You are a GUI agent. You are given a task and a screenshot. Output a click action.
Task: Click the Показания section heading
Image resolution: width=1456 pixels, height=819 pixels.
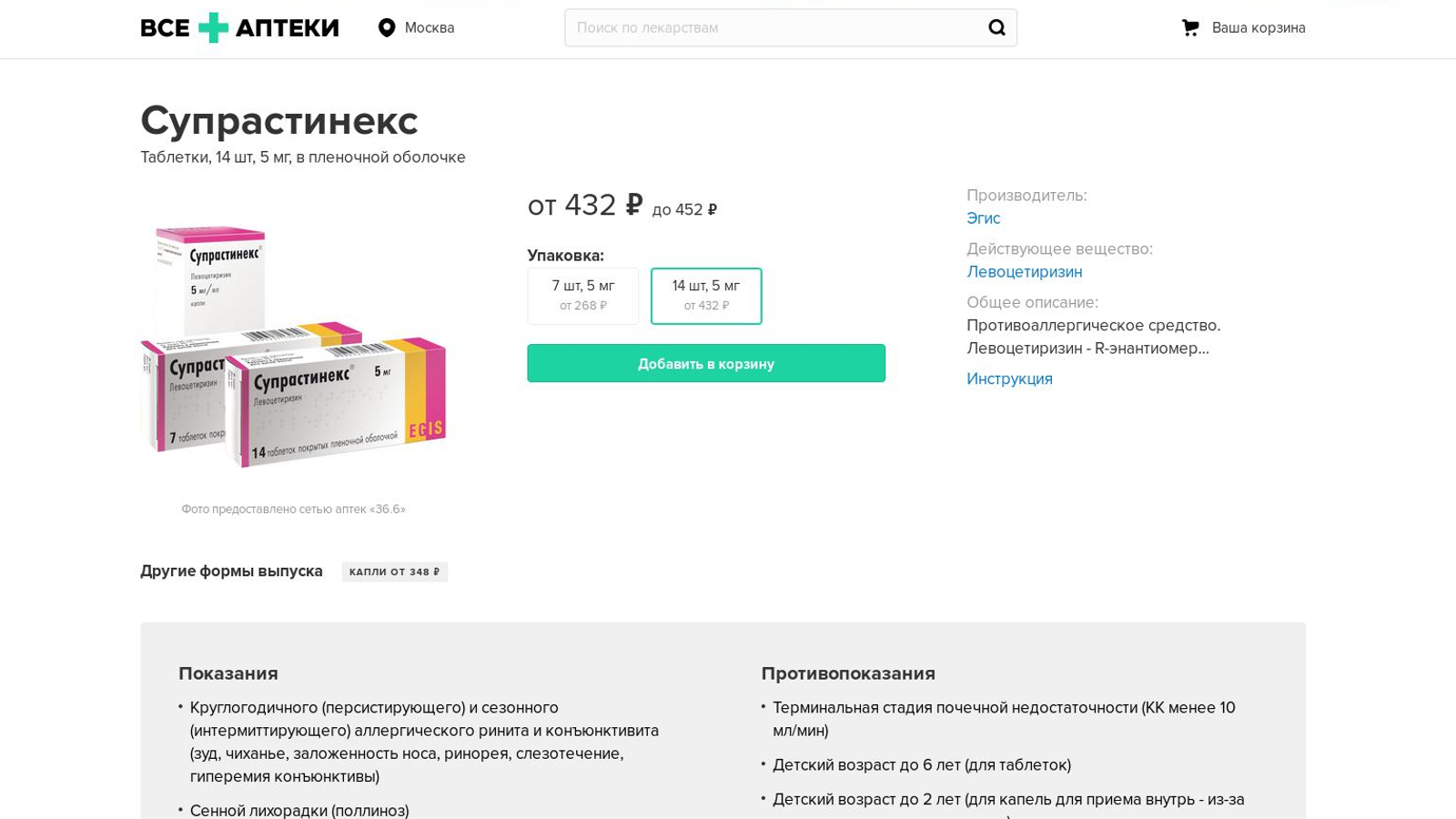[228, 673]
